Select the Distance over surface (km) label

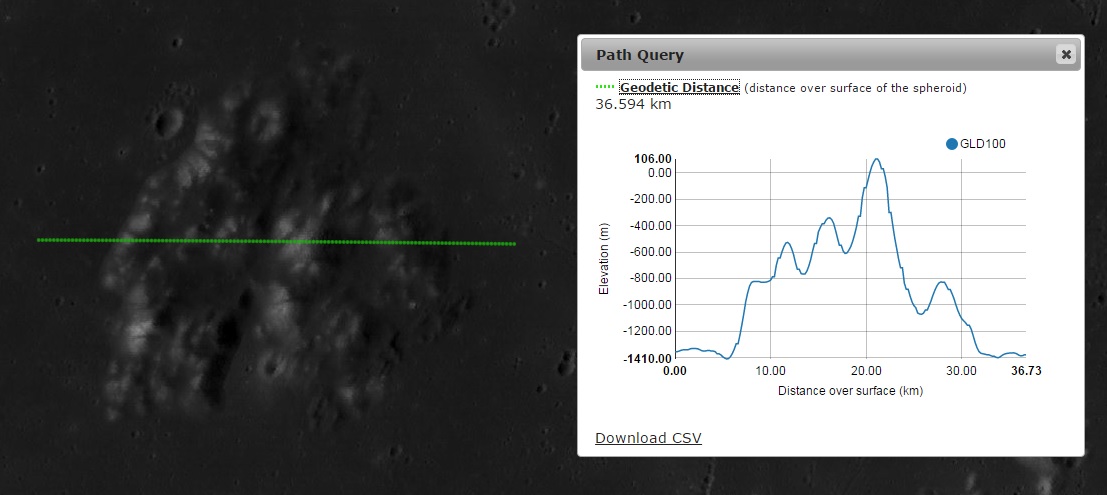[x=850, y=390]
